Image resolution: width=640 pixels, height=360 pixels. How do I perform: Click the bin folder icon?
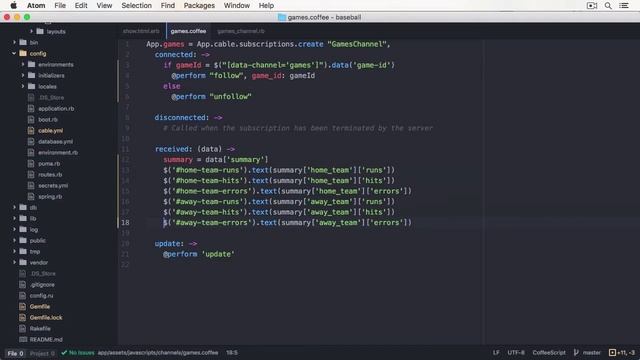pos(23,42)
